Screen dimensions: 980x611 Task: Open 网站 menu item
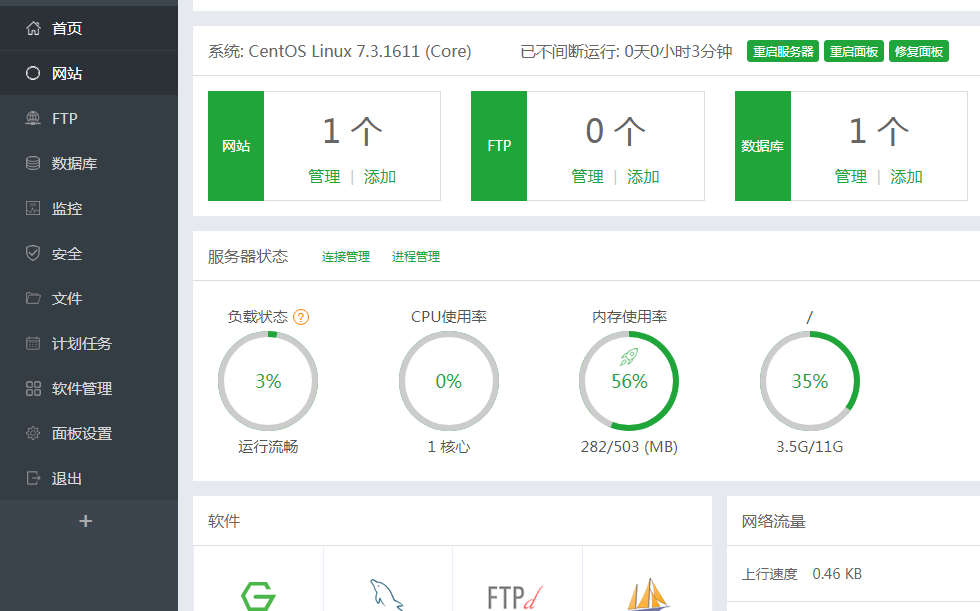pos(89,73)
